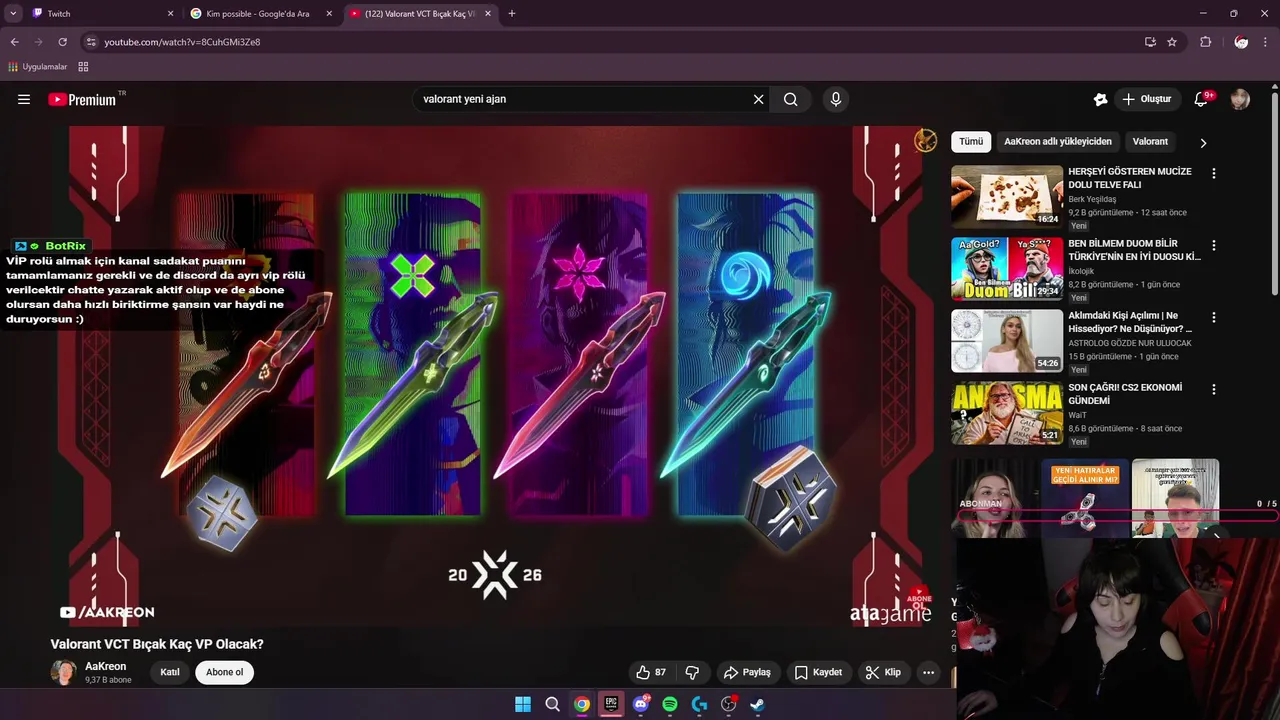Open Aklımdaki Kişi Açılımı thumbnail
This screenshot has height=720, width=1280.
click(x=1007, y=340)
